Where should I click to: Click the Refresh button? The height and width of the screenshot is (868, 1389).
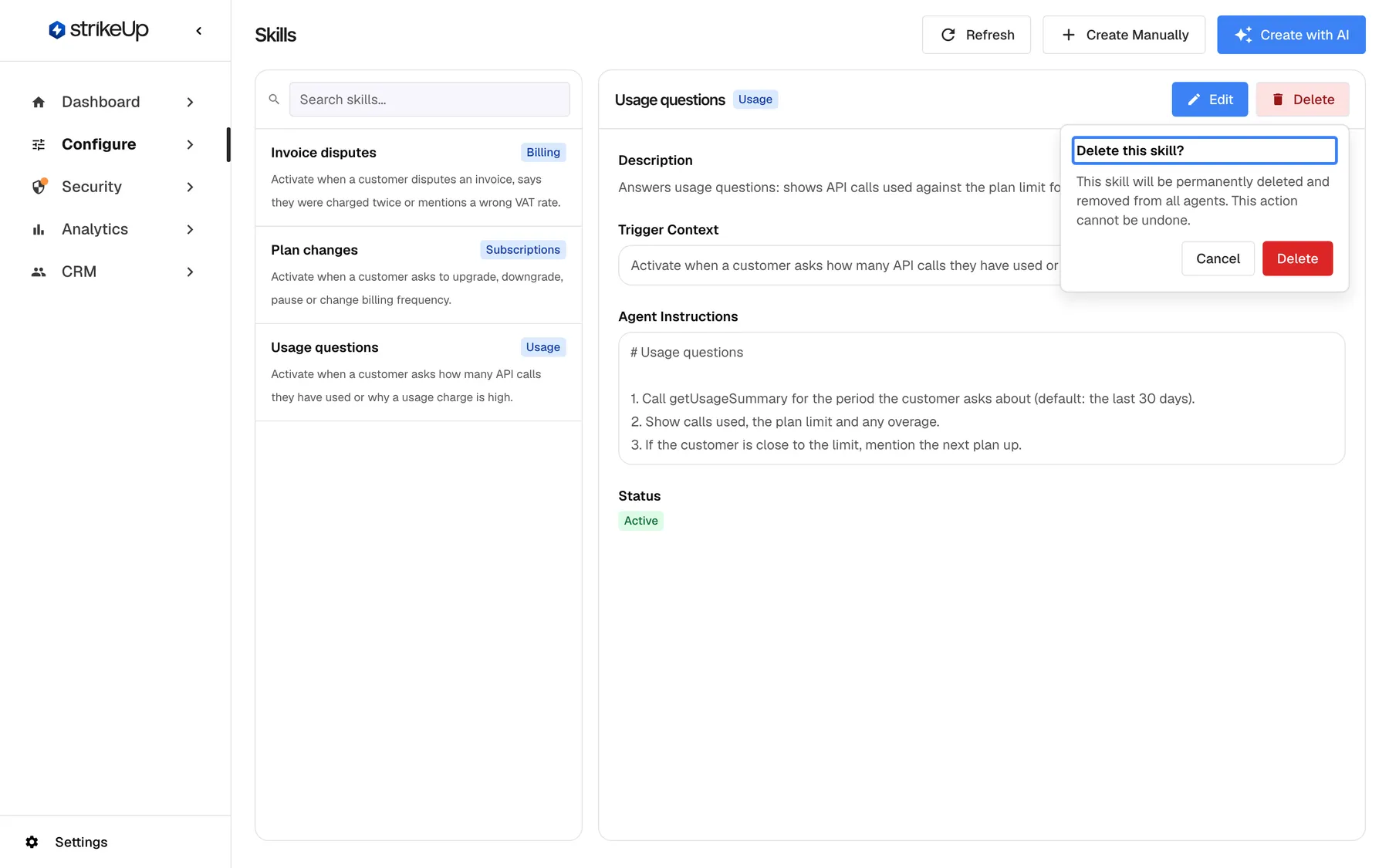[976, 35]
